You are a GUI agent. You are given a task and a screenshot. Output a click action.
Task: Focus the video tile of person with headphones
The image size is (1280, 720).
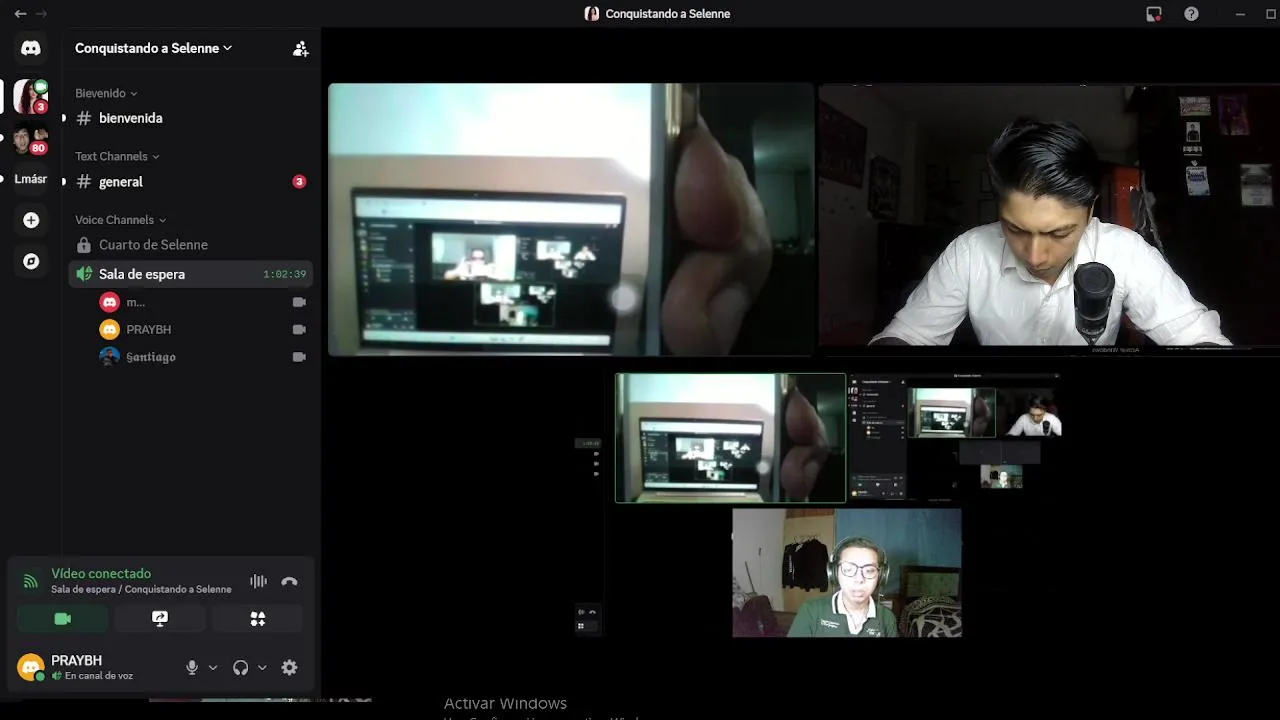click(x=847, y=573)
